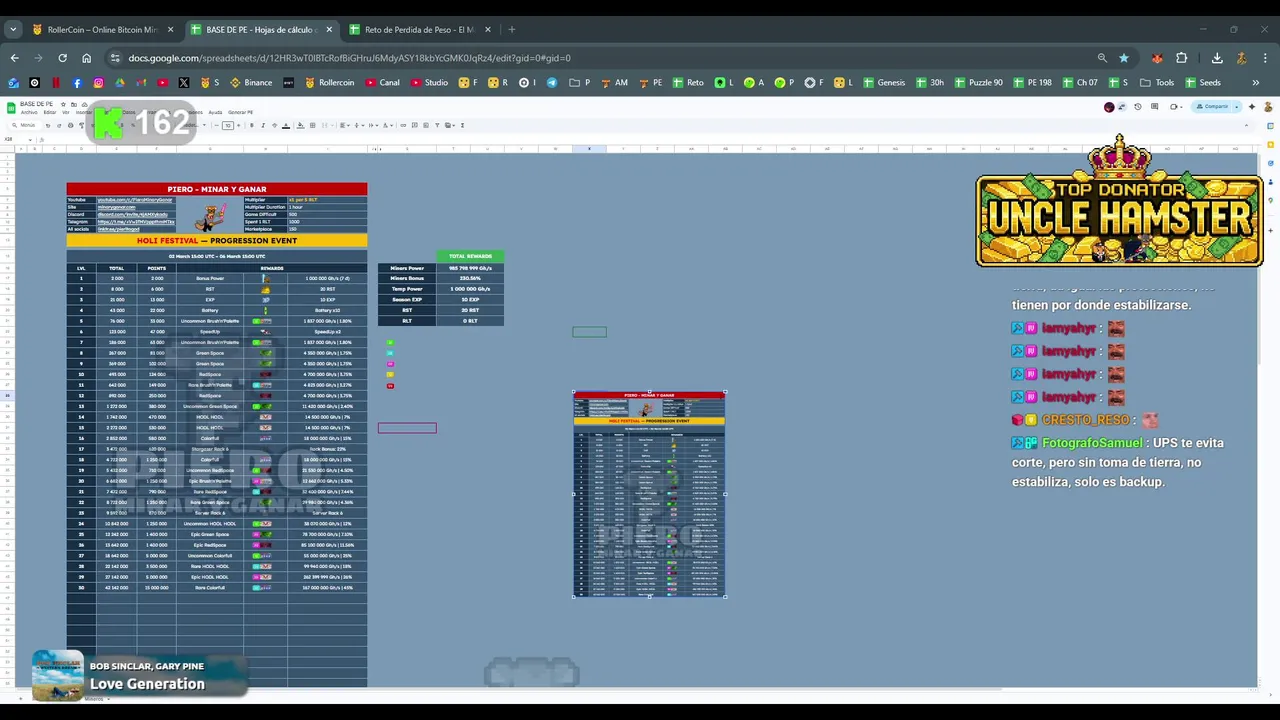Open the dropdown arrow beside Compartir
The height and width of the screenshot is (720, 1280).
point(1236,106)
